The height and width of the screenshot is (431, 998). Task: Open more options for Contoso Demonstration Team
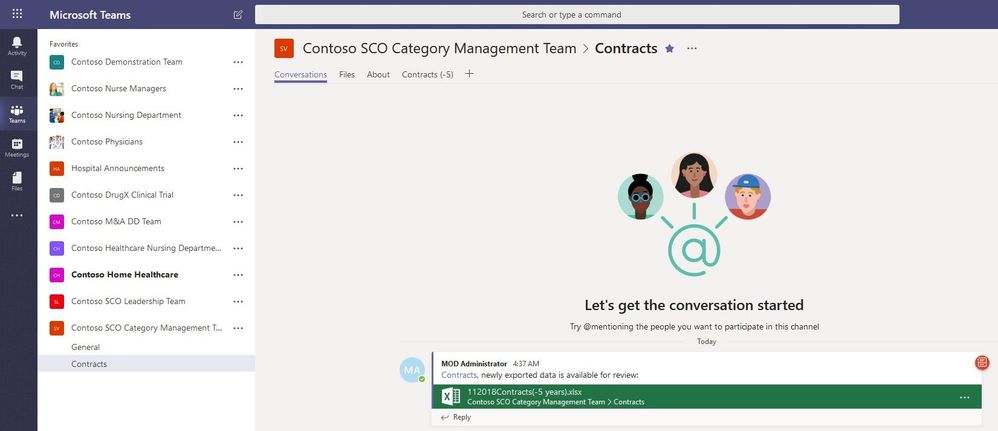click(238, 62)
